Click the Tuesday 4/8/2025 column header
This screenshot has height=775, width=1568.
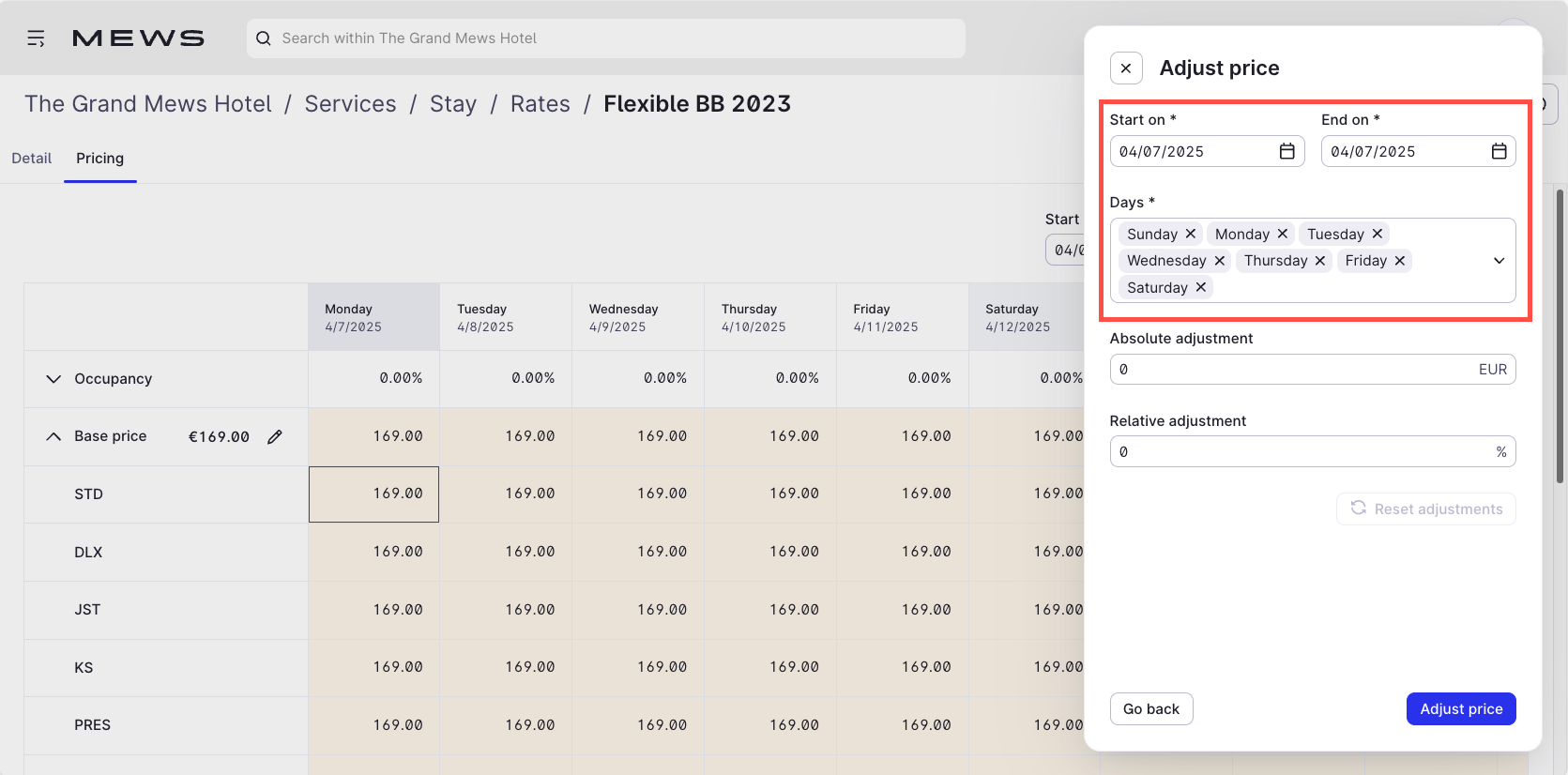506,317
